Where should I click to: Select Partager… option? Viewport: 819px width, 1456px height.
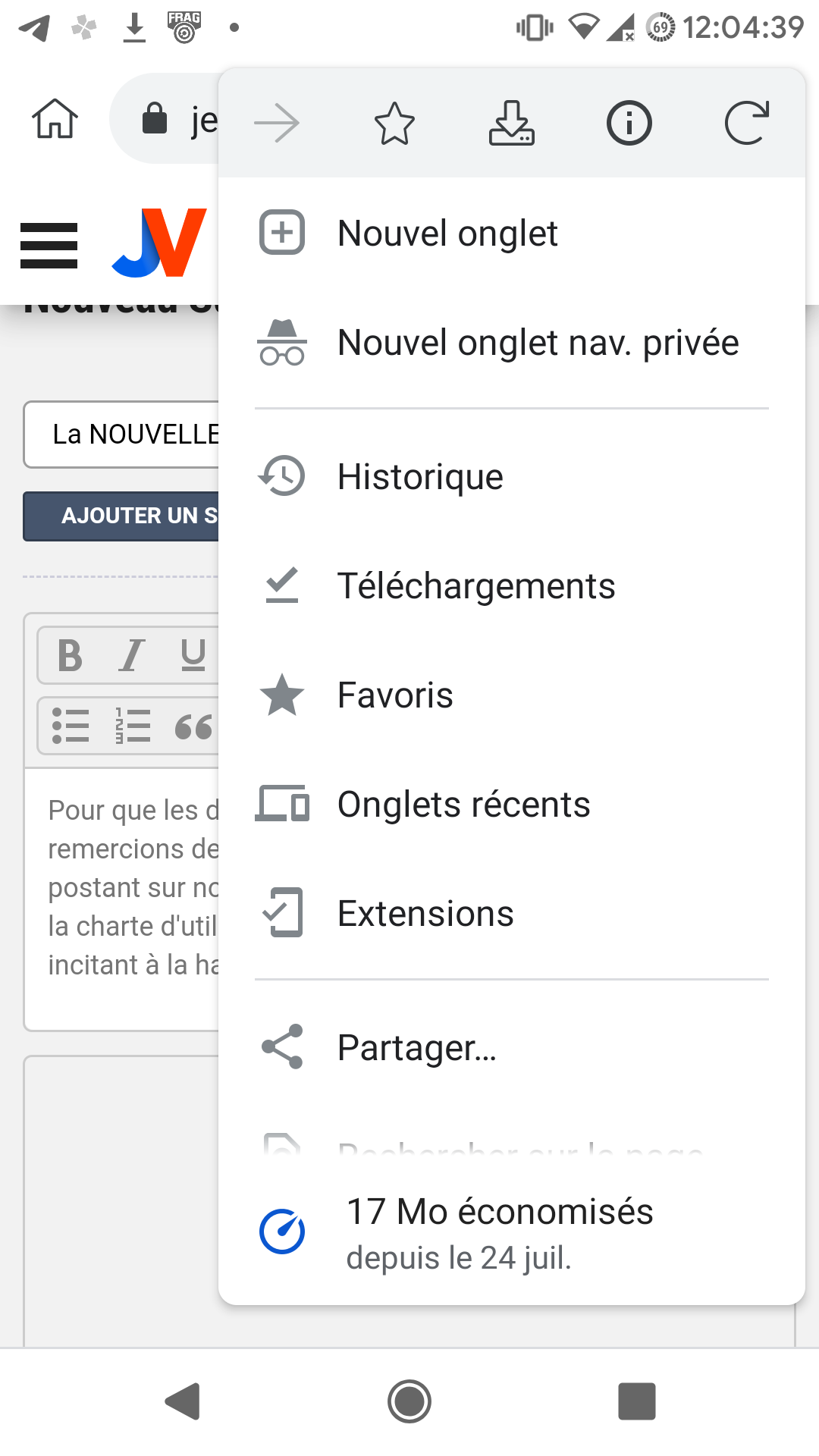tap(416, 1048)
